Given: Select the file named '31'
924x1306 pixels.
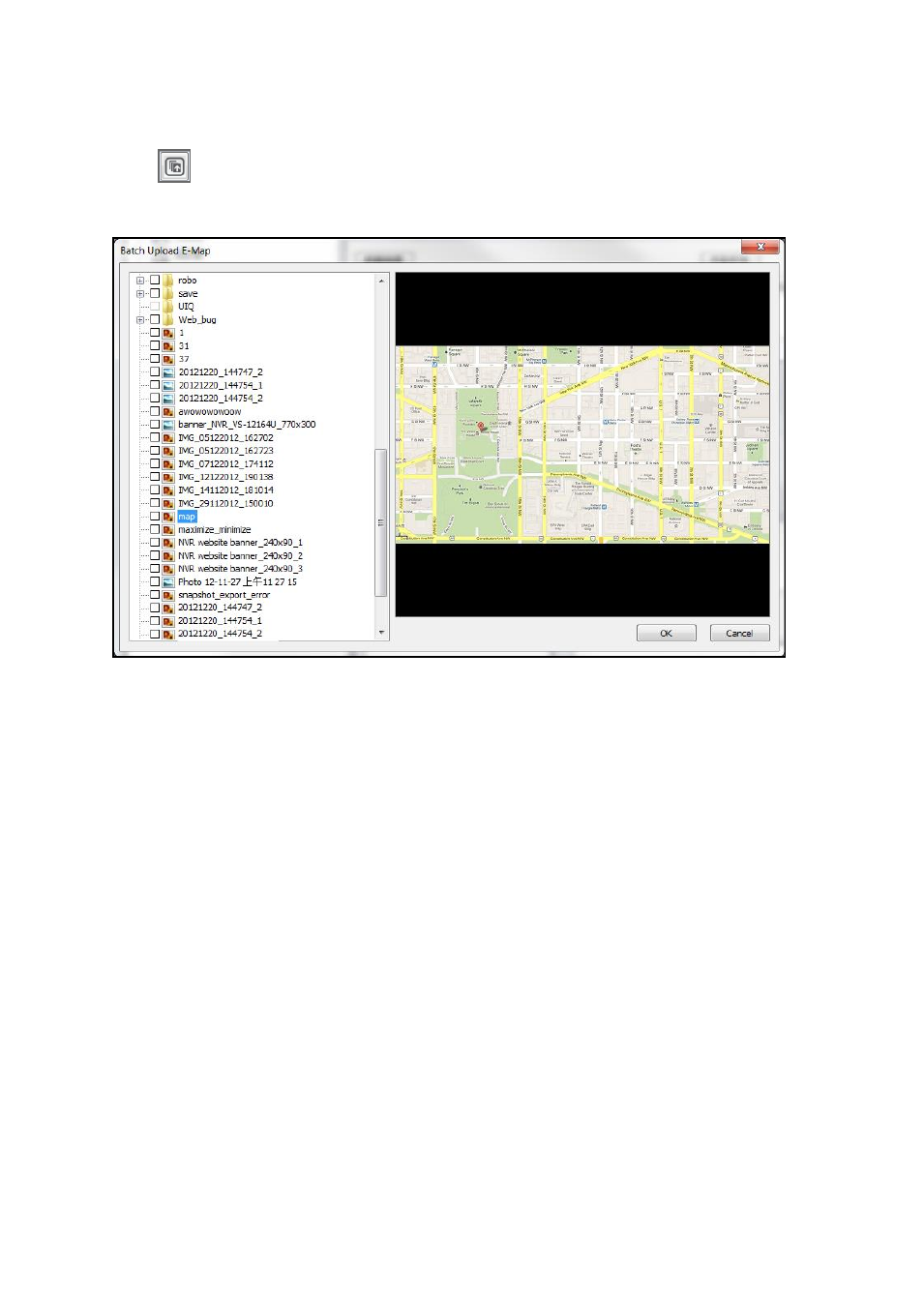Looking at the screenshot, I should [184, 345].
